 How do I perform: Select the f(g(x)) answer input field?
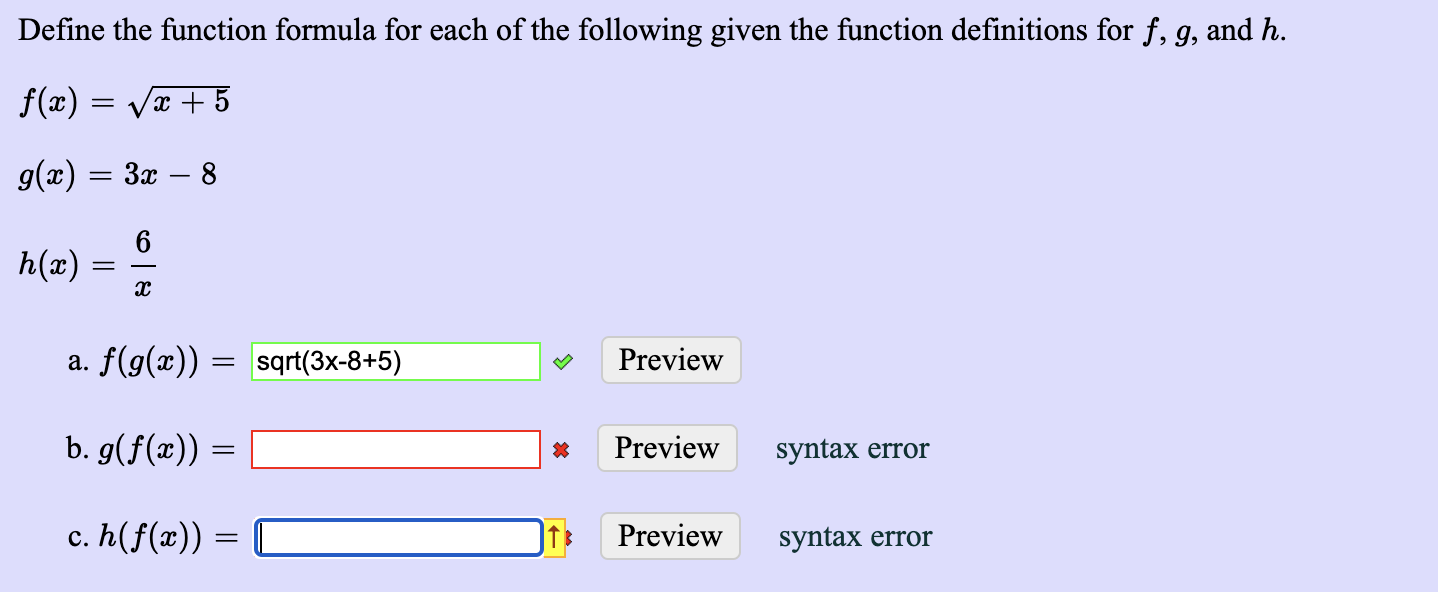pyautogui.click(x=395, y=361)
